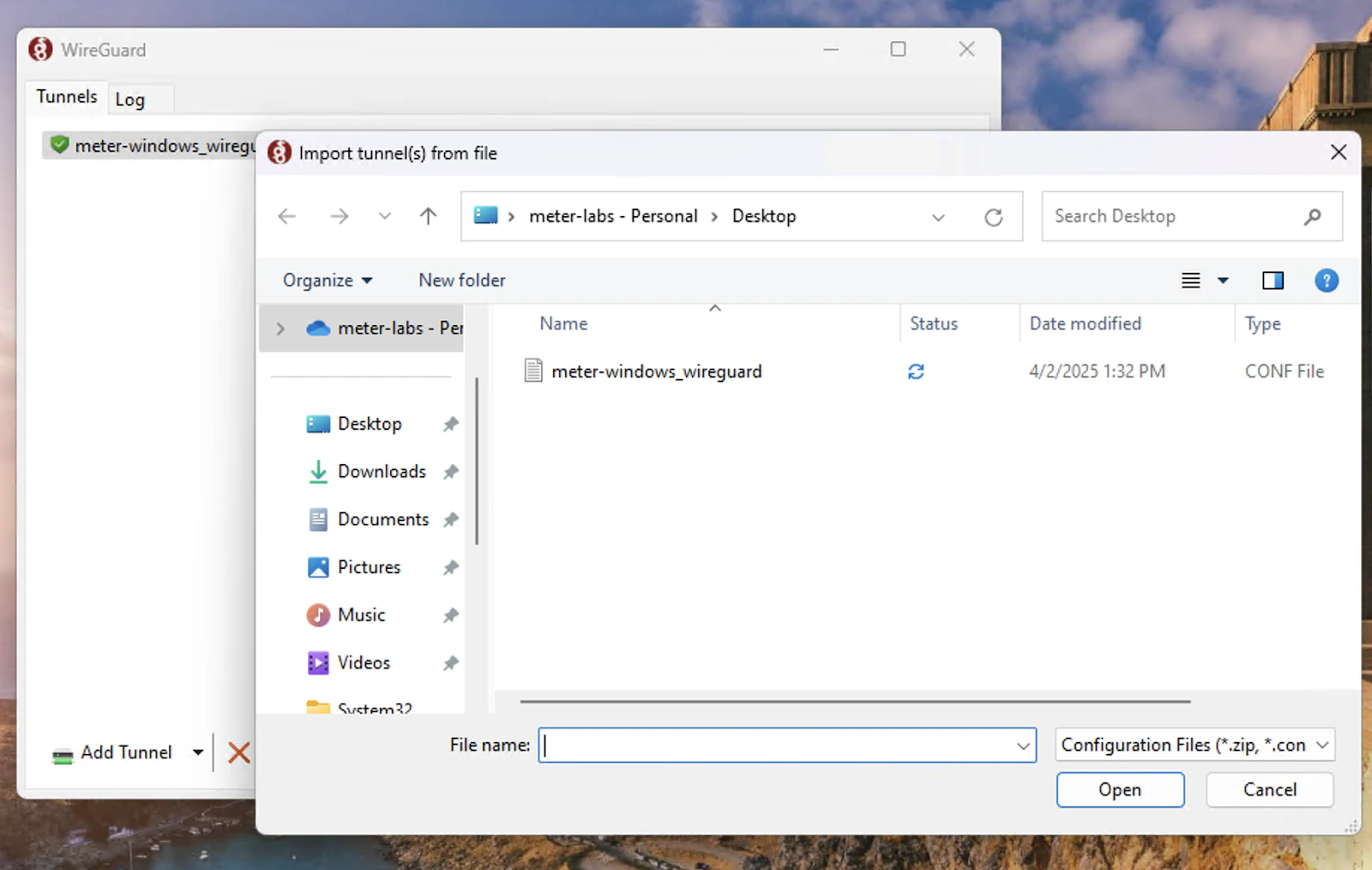Expand the Add Tunnel dropdown arrow
This screenshot has height=870, width=1372.
pos(197,752)
